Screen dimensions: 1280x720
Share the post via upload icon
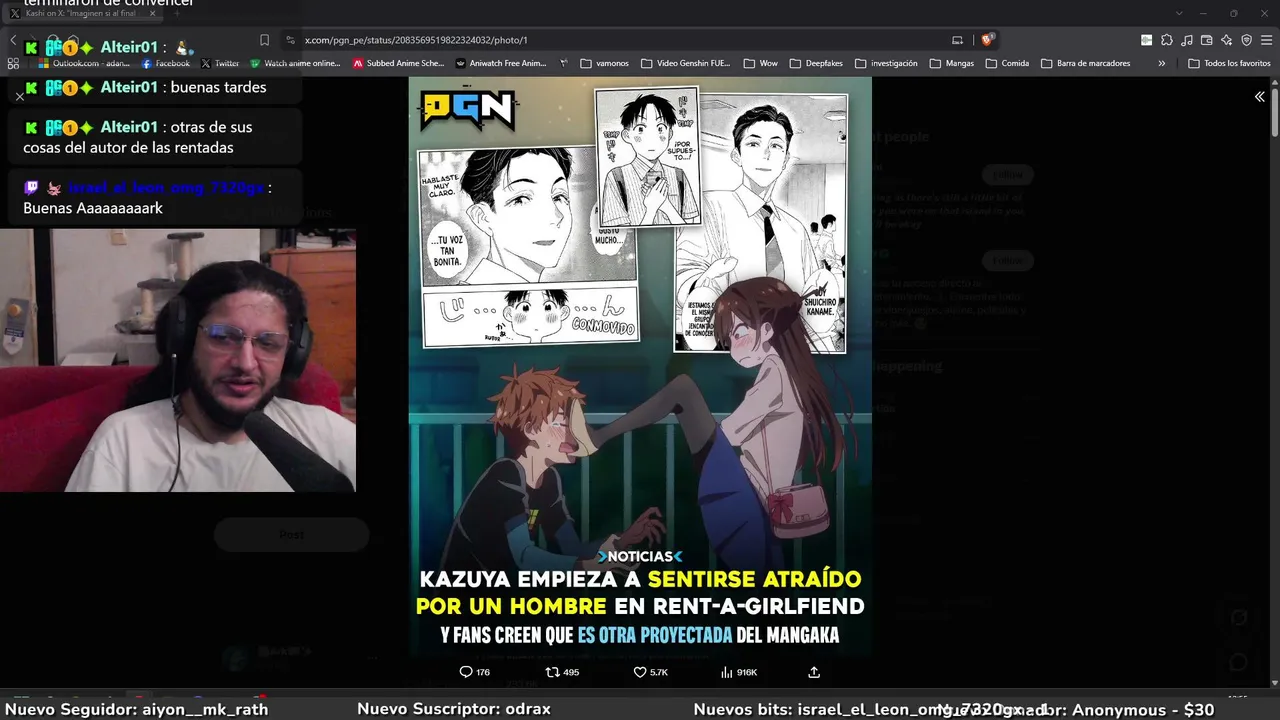tap(814, 672)
